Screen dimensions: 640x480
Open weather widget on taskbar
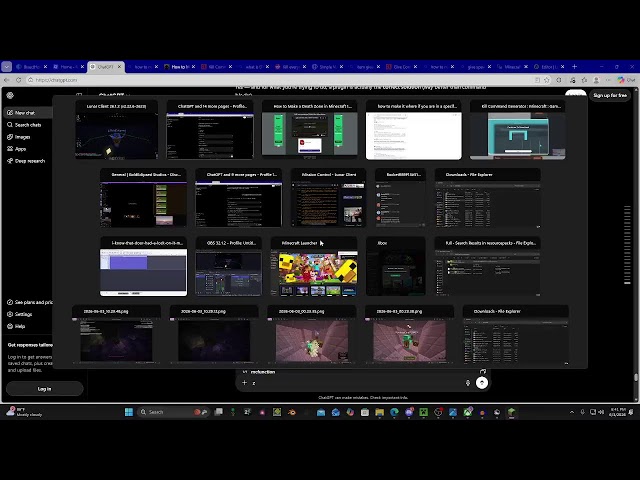(24, 412)
